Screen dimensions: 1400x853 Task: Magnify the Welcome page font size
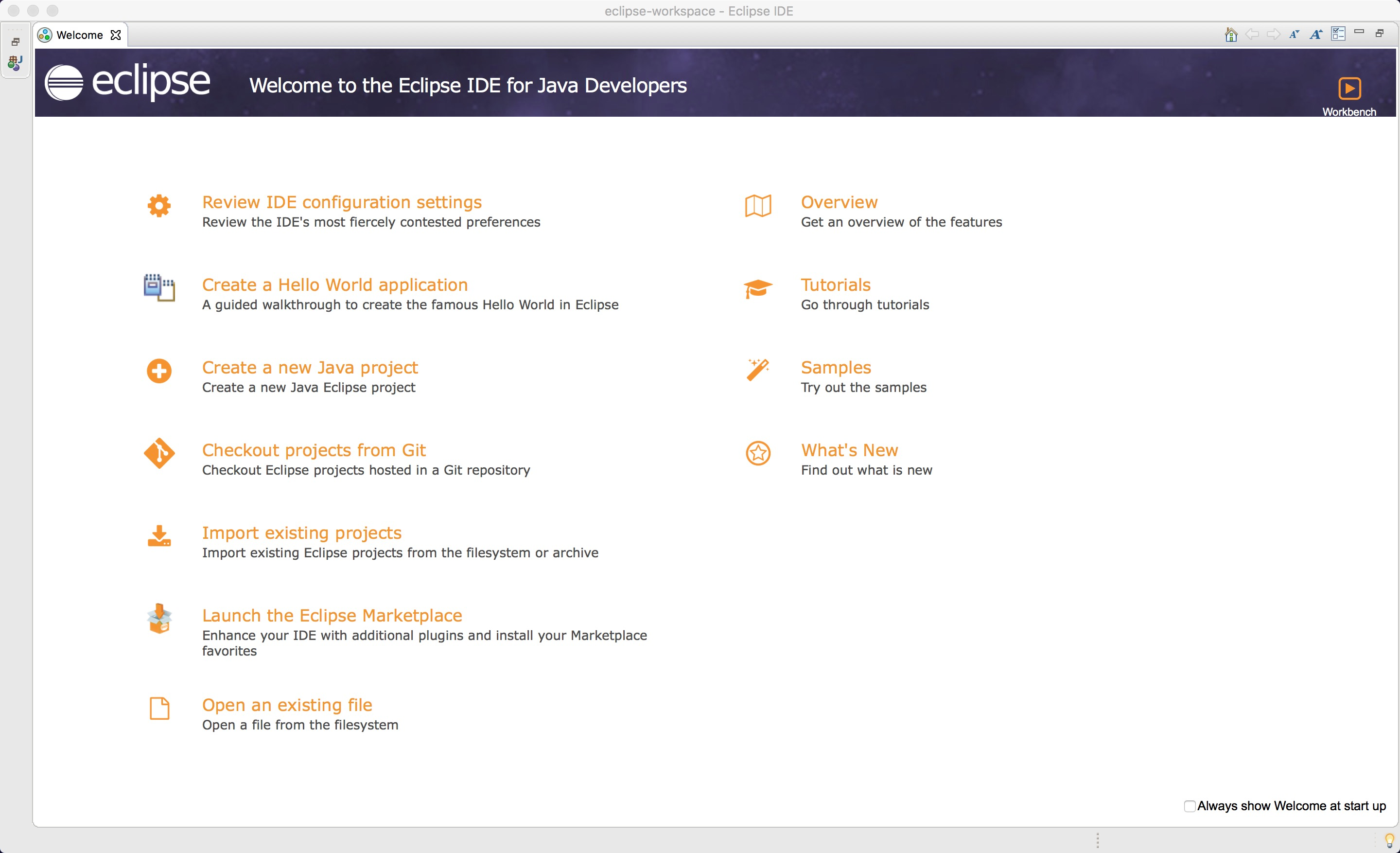1316,35
